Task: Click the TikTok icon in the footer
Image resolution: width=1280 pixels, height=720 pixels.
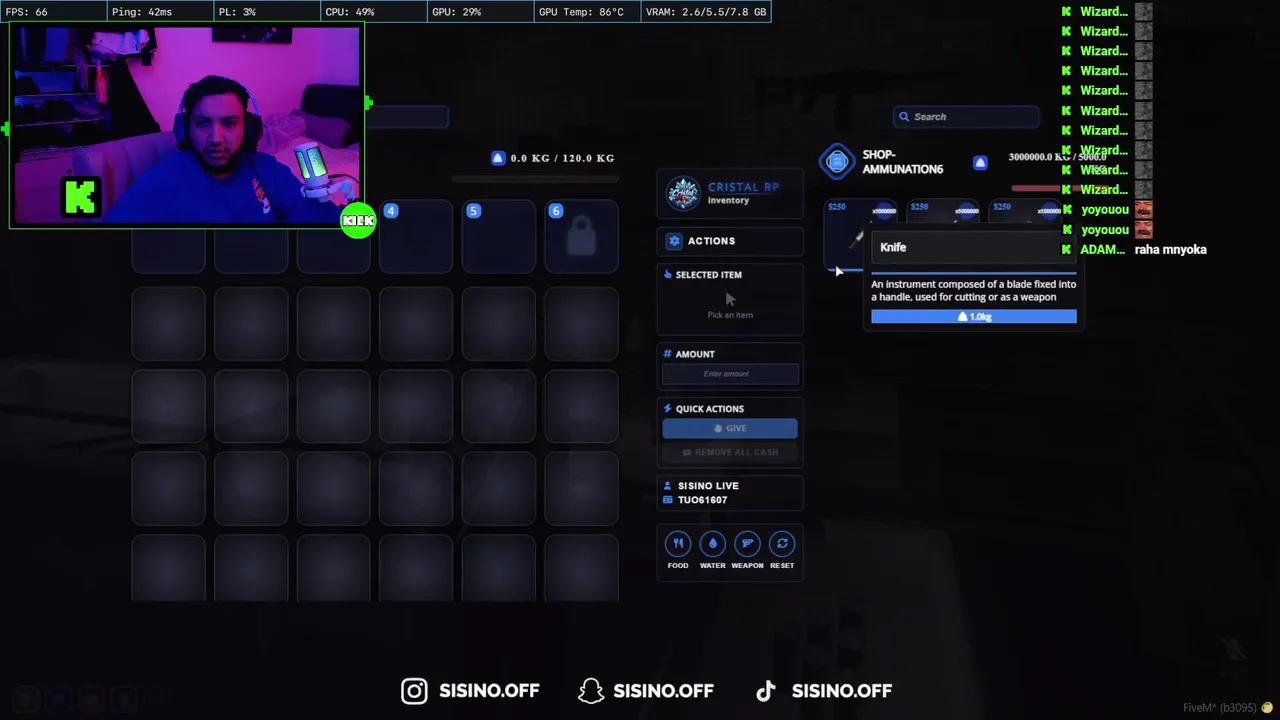Action: pyautogui.click(x=766, y=691)
